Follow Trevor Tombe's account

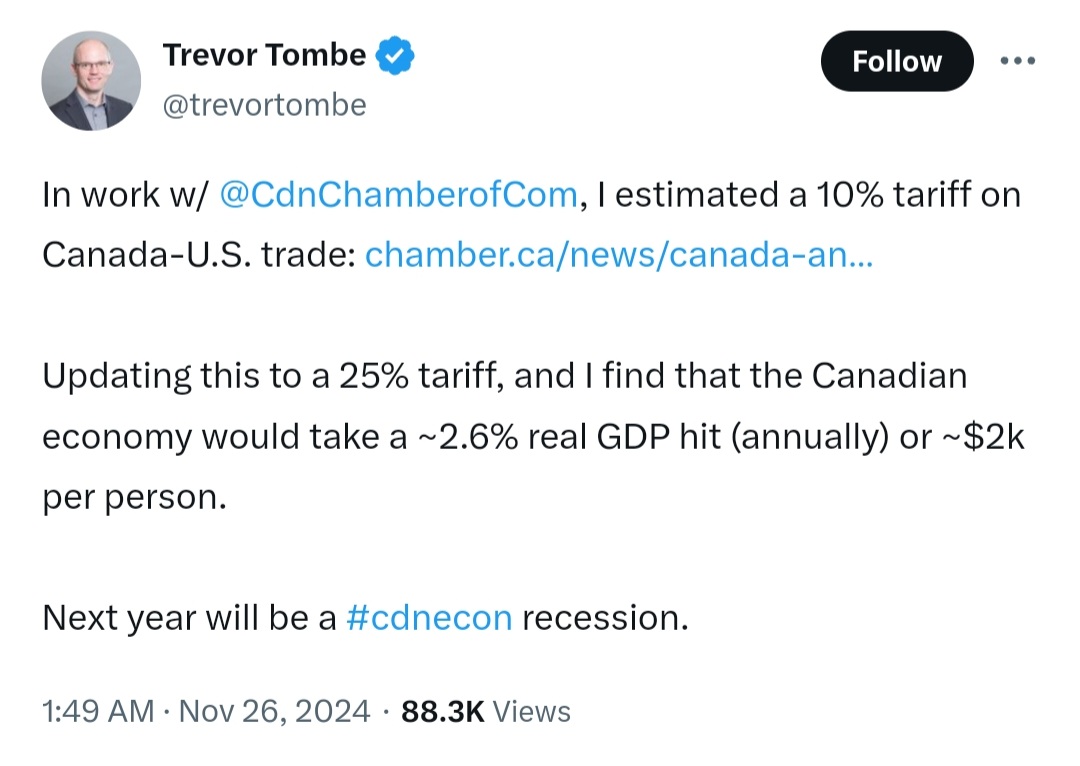(897, 61)
